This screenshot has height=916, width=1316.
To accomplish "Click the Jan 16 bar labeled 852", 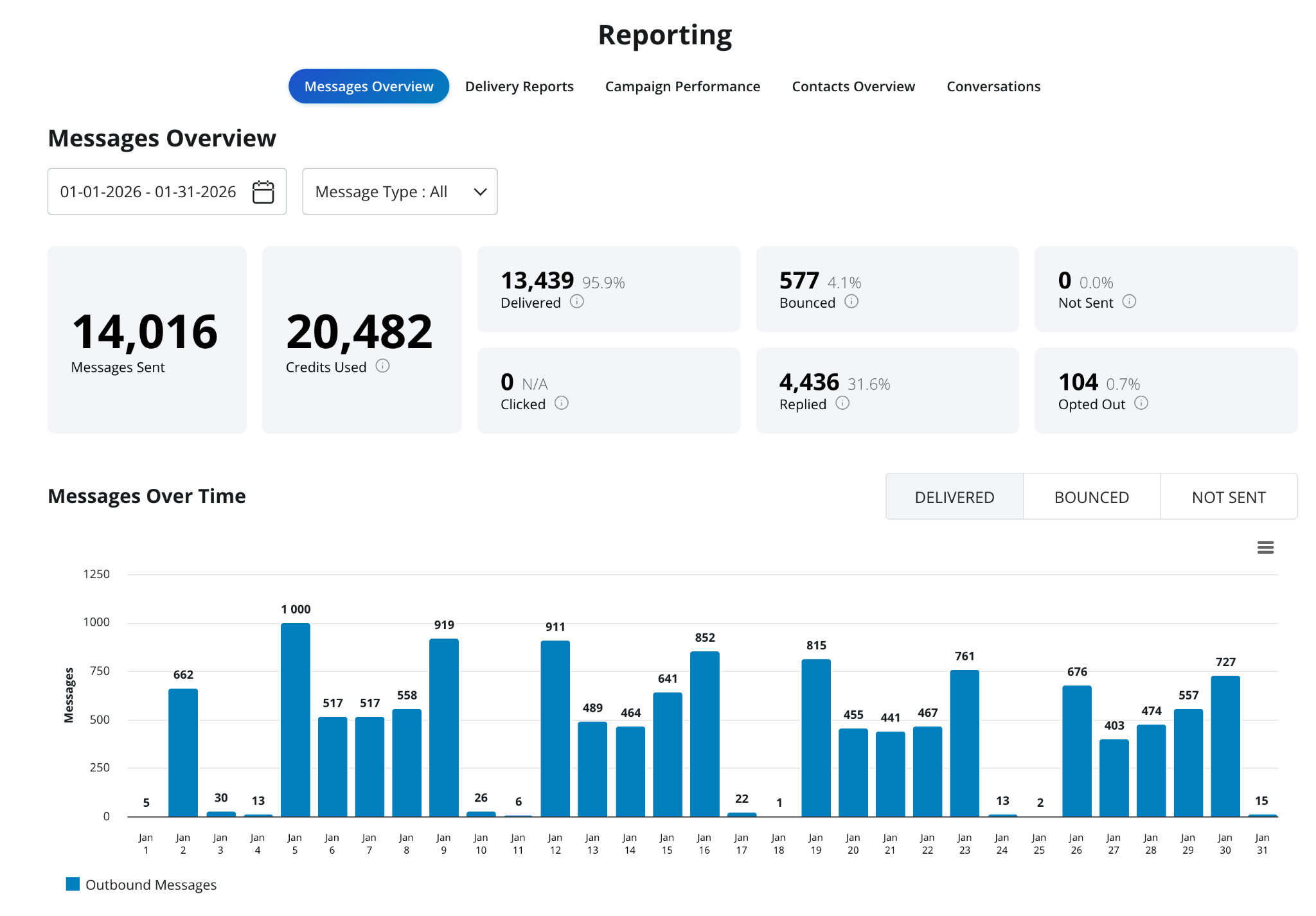I will [x=705, y=734].
